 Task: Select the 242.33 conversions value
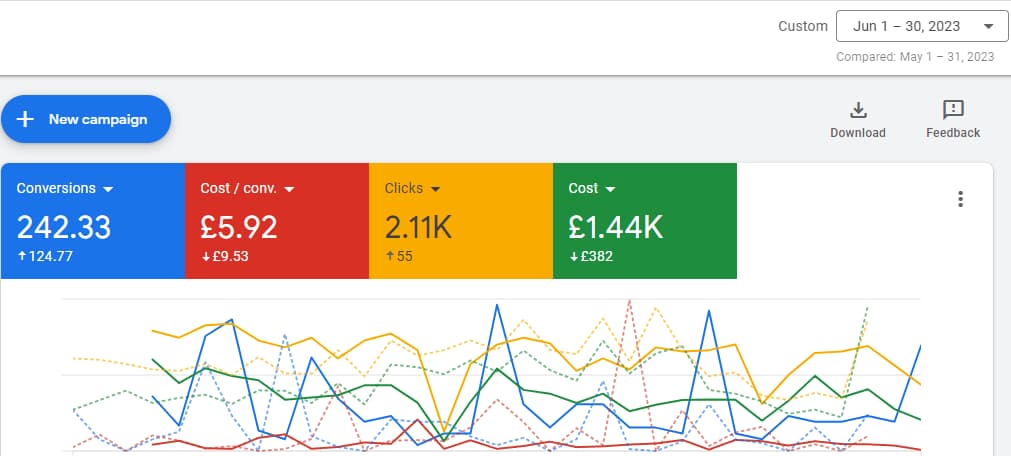coord(64,227)
